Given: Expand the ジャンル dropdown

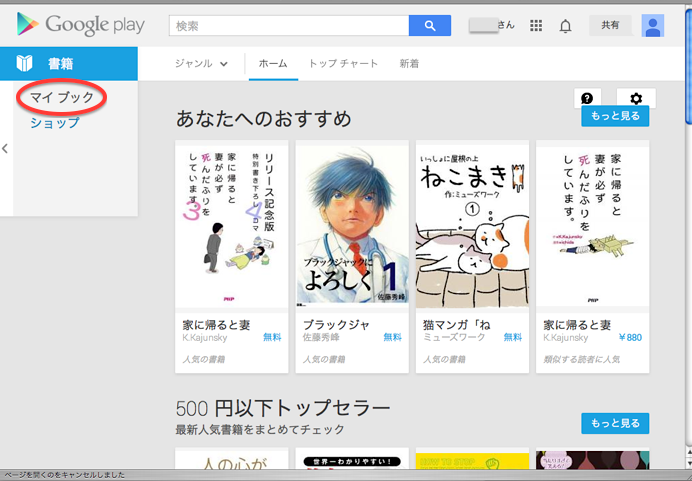Looking at the screenshot, I should pos(201,64).
